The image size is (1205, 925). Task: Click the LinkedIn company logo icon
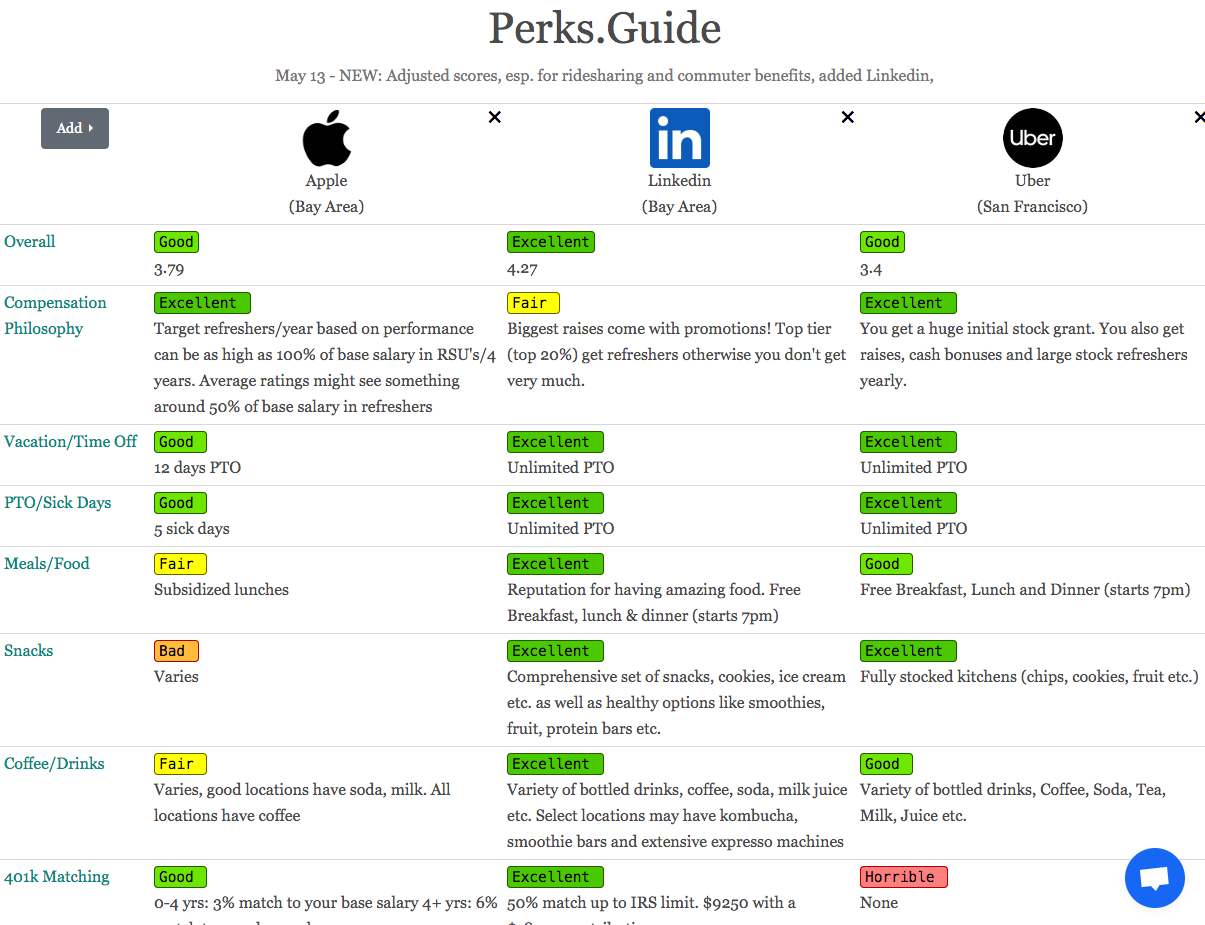pyautogui.click(x=679, y=137)
